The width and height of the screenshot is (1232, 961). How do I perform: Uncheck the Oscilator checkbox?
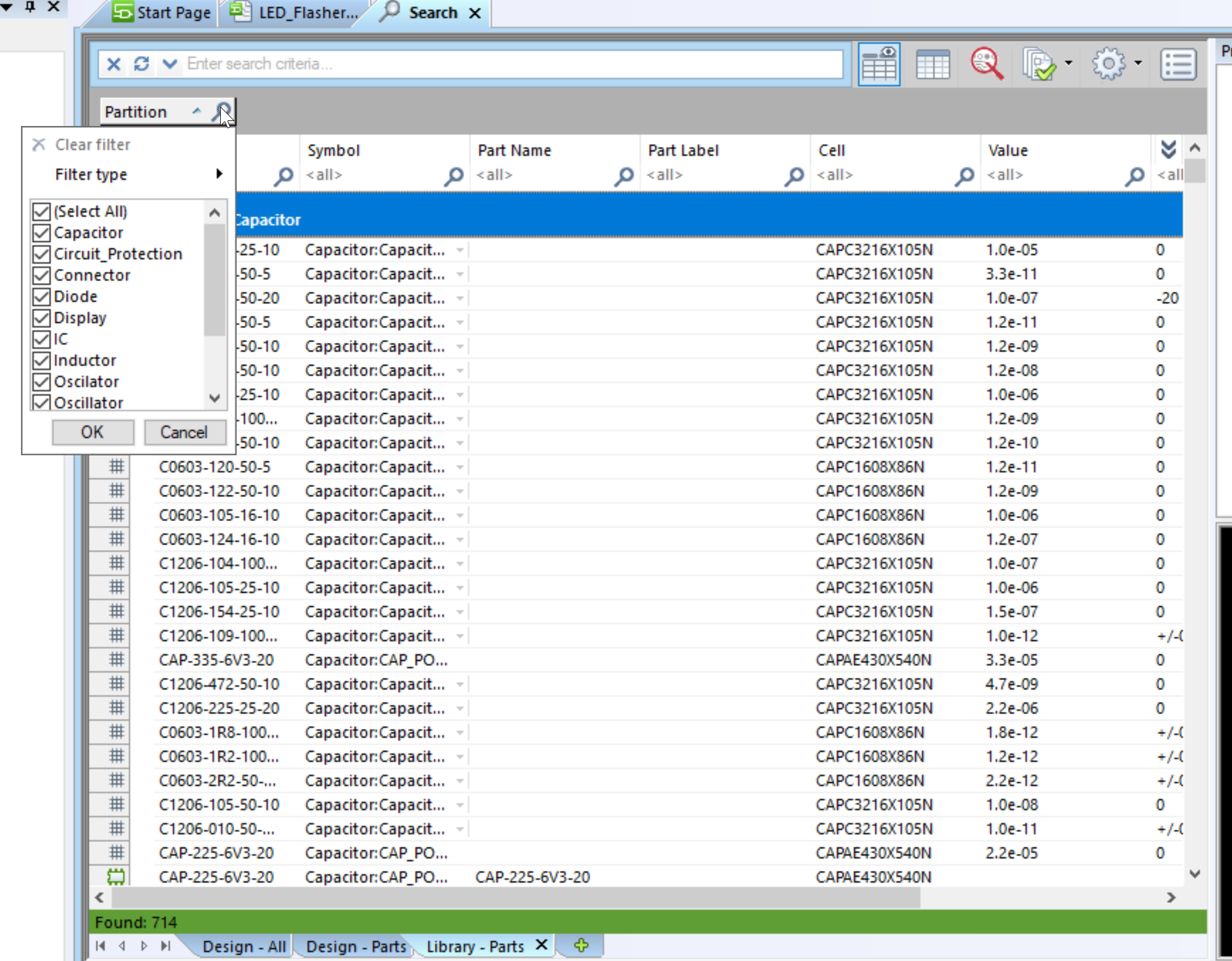[x=41, y=381]
